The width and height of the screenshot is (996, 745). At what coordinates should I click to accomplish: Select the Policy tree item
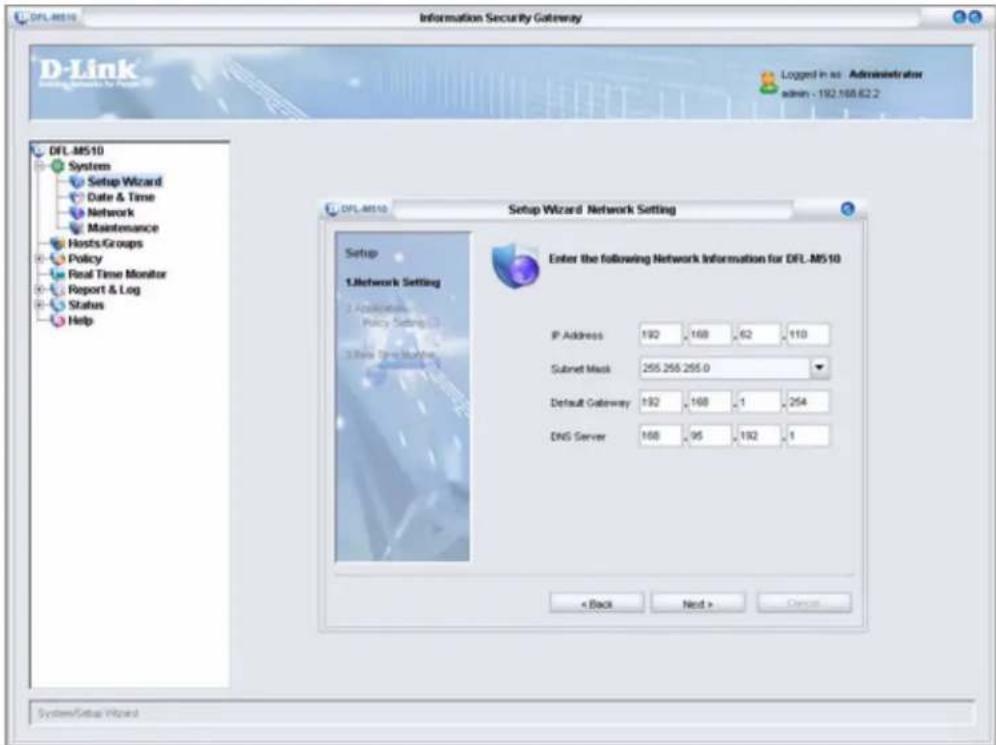pyautogui.click(x=85, y=258)
